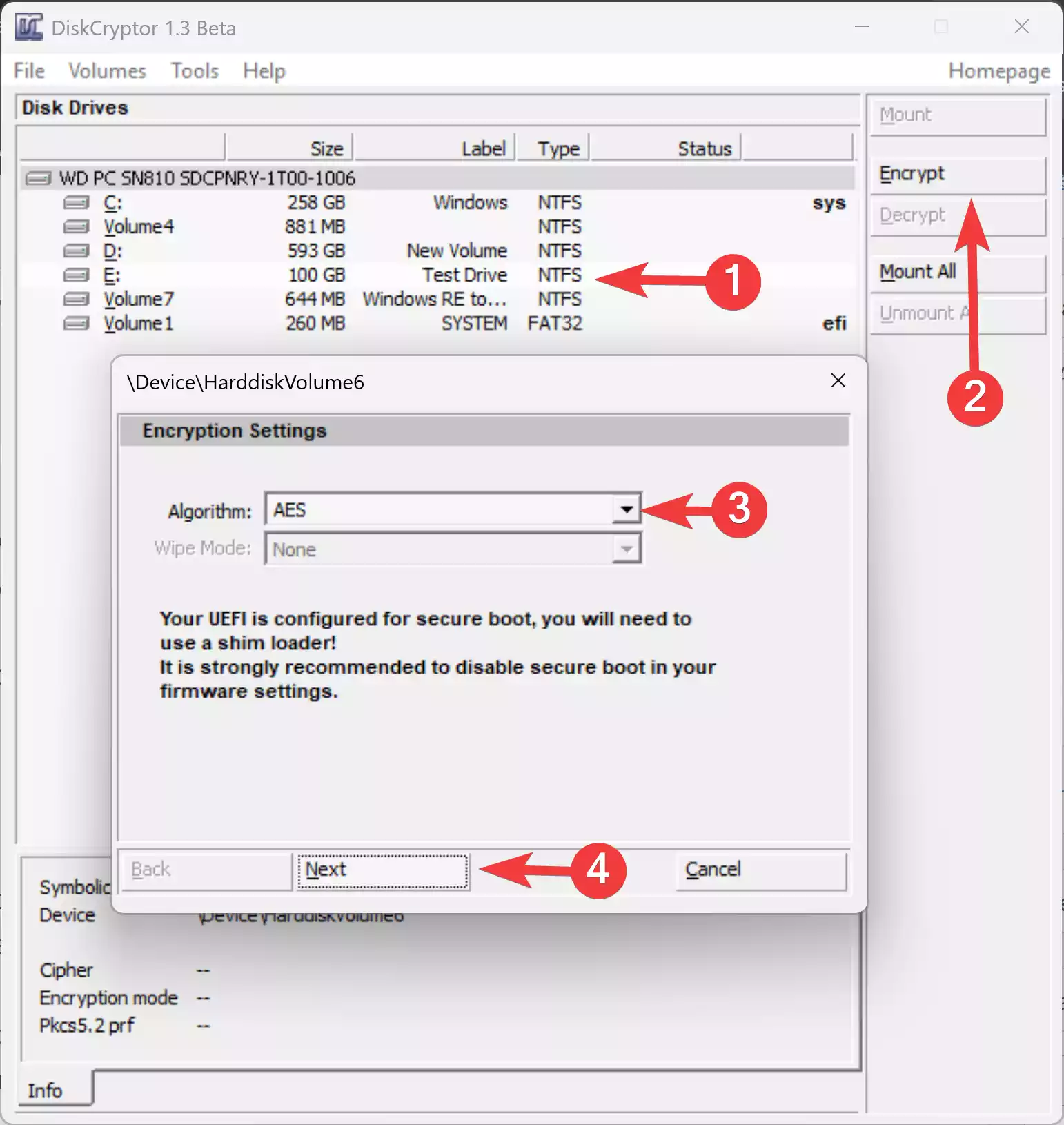Minimize the DiskCryptor window

[x=862, y=27]
